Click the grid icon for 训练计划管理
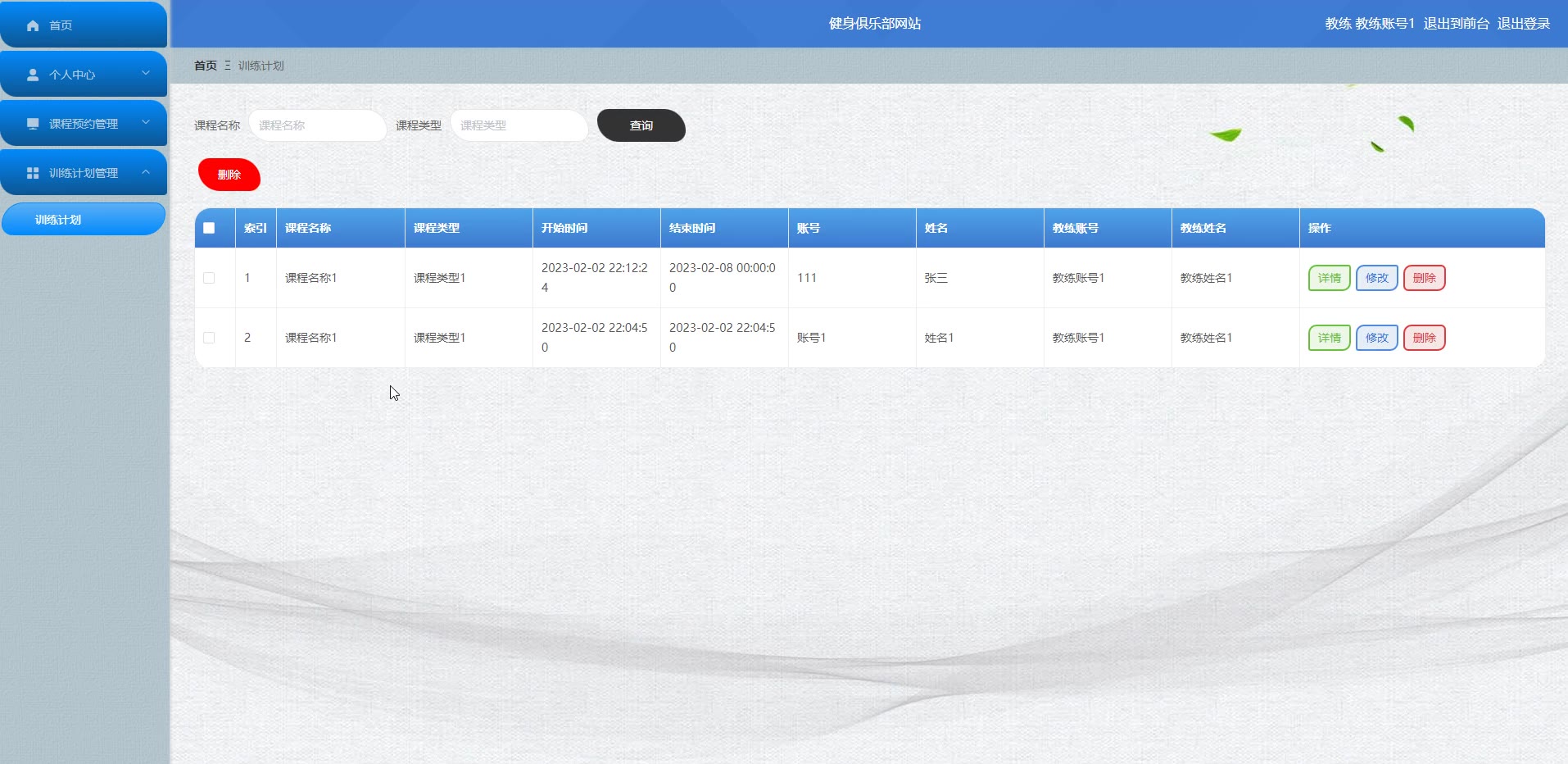Image resolution: width=1568 pixels, height=764 pixels. (33, 173)
